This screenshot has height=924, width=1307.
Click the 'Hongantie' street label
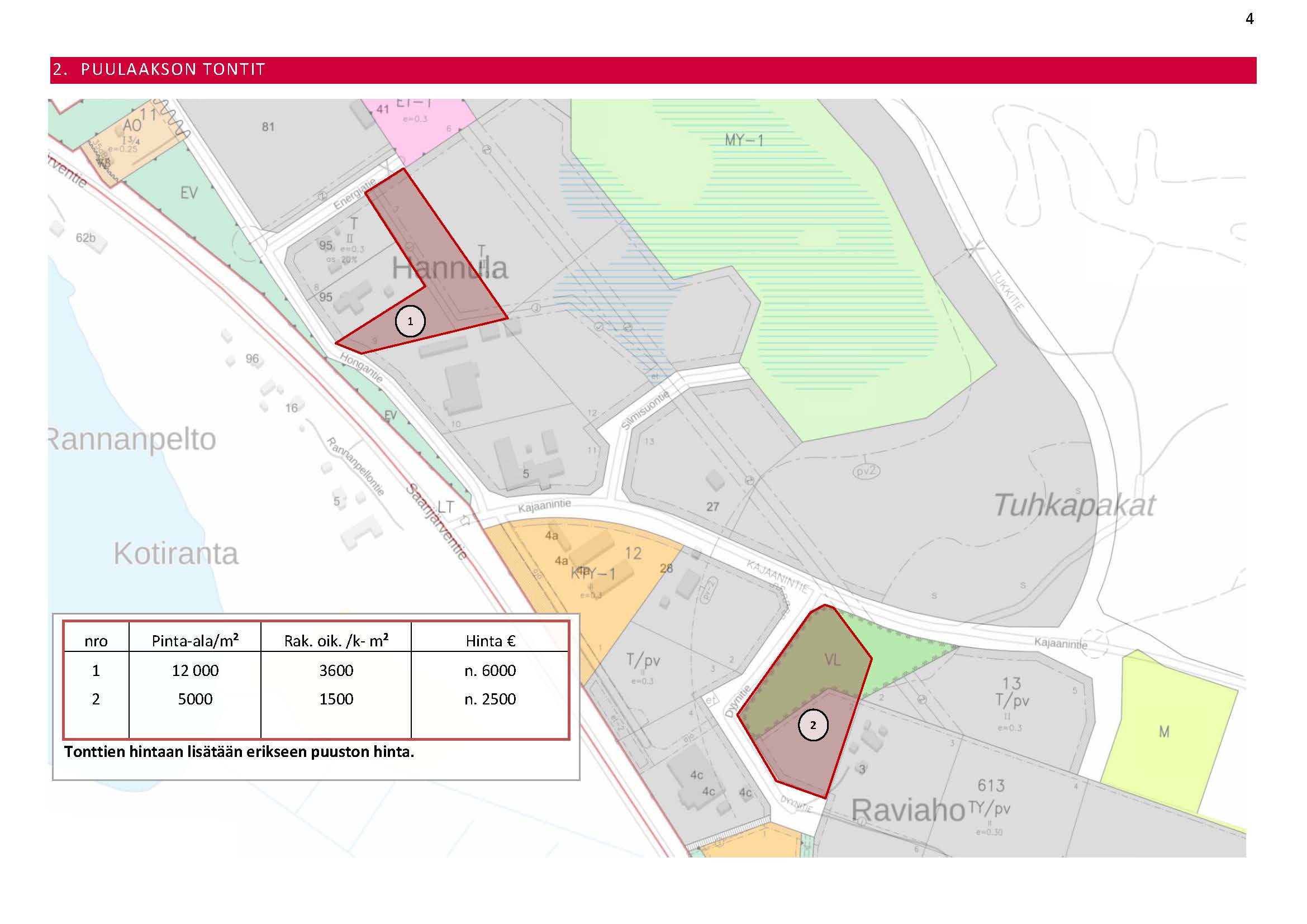coord(362,367)
